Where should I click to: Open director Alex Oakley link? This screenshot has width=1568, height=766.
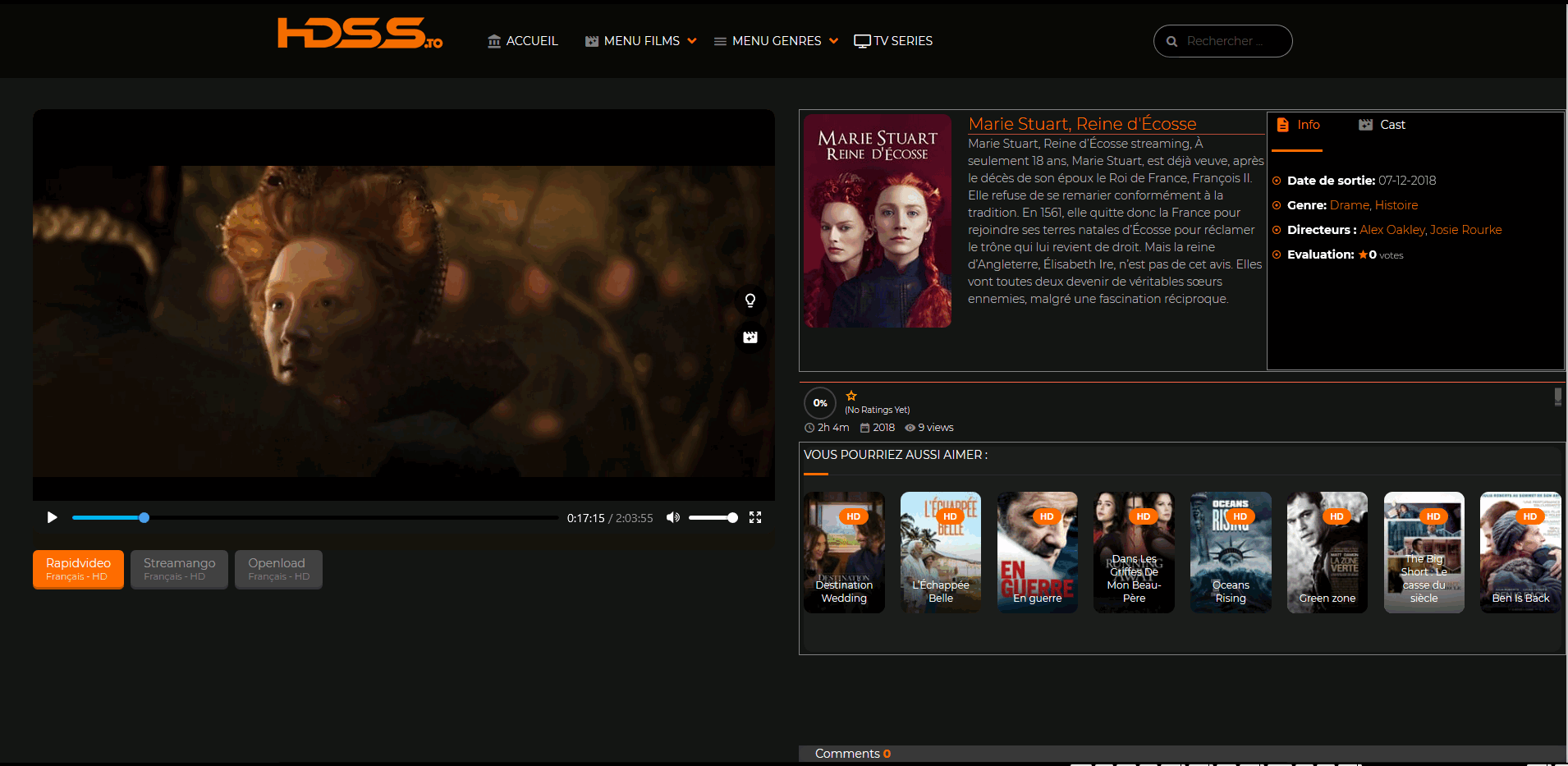click(1391, 230)
